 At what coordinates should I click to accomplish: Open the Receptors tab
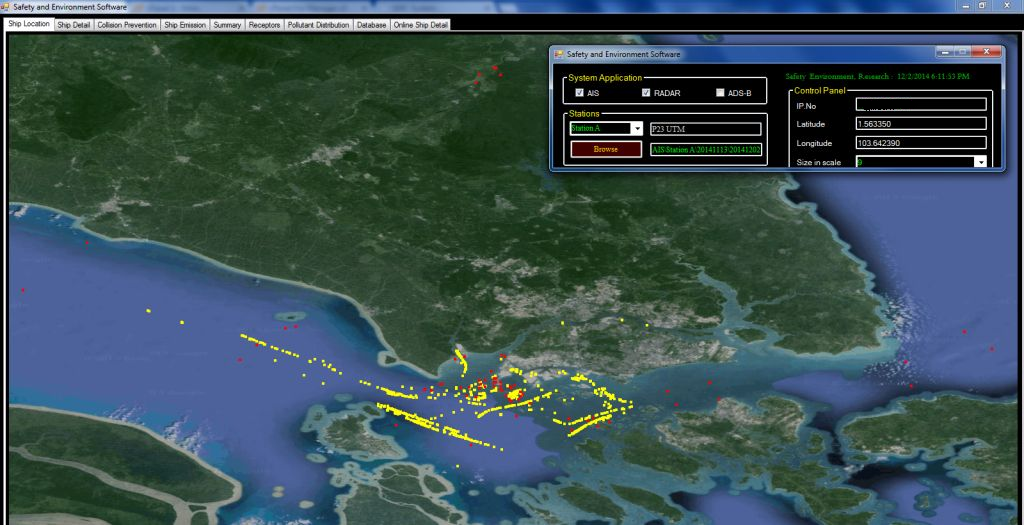pos(264,24)
